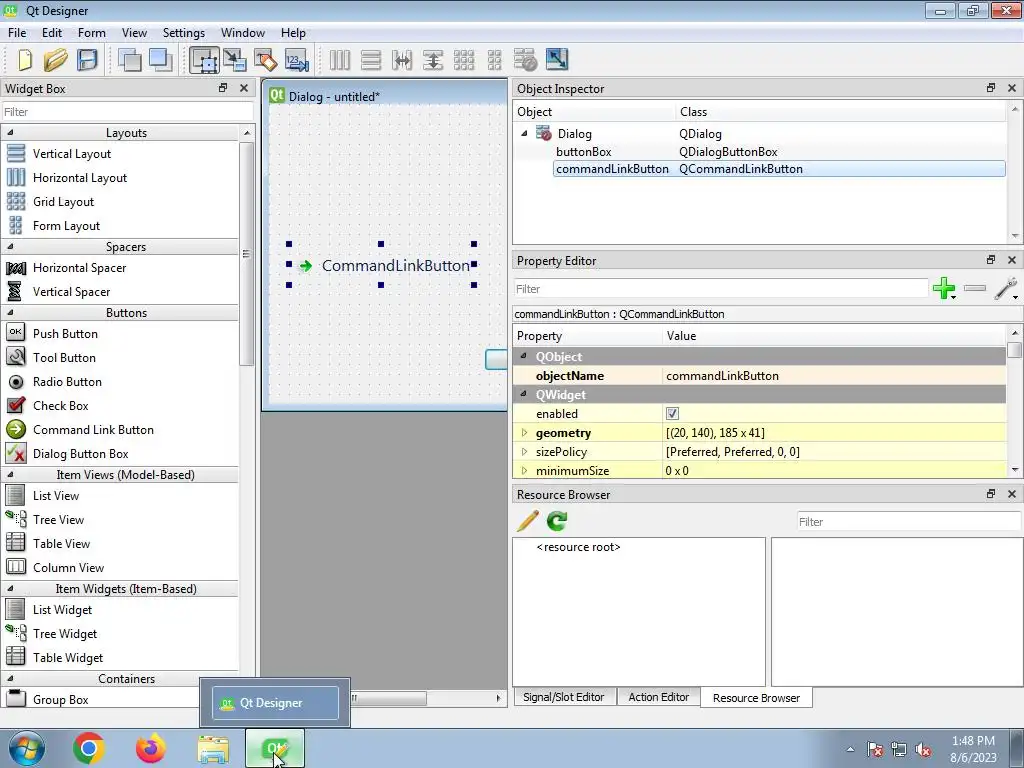Click the Lay Out Horizontally toolbar icon
Image resolution: width=1024 pixels, height=768 pixels.
[x=340, y=60]
